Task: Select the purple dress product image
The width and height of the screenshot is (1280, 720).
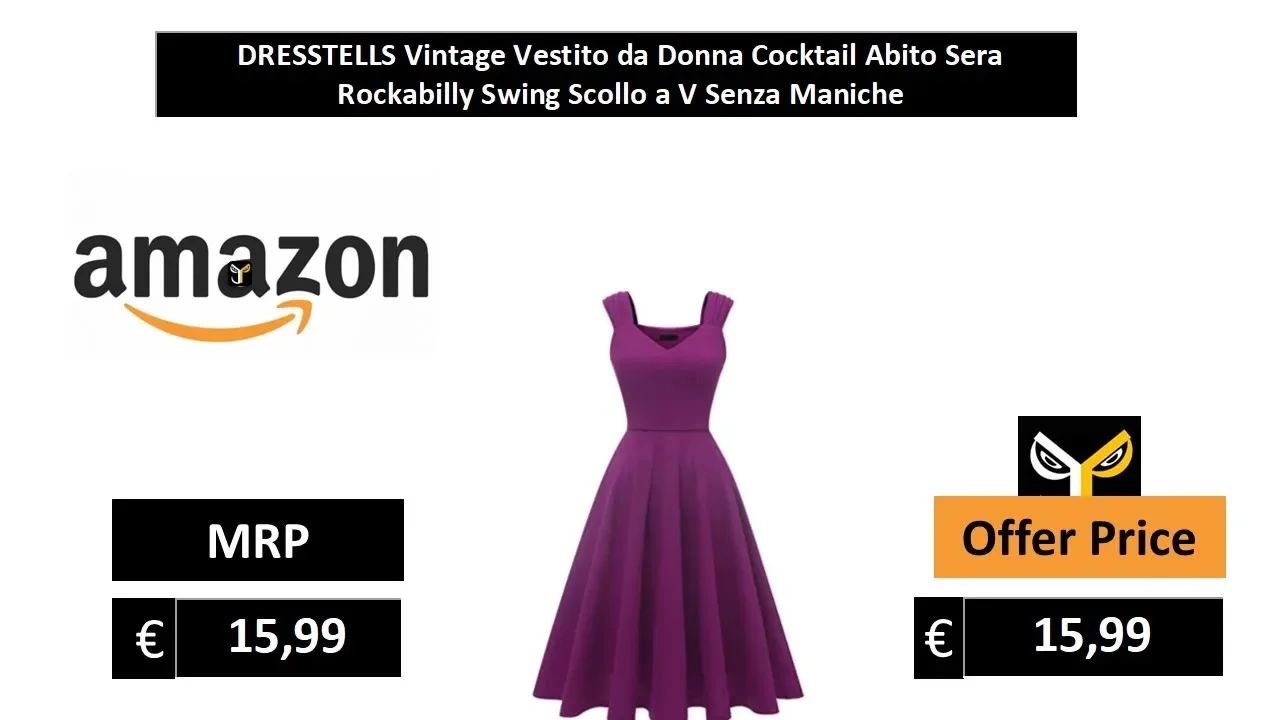Action: [667, 499]
